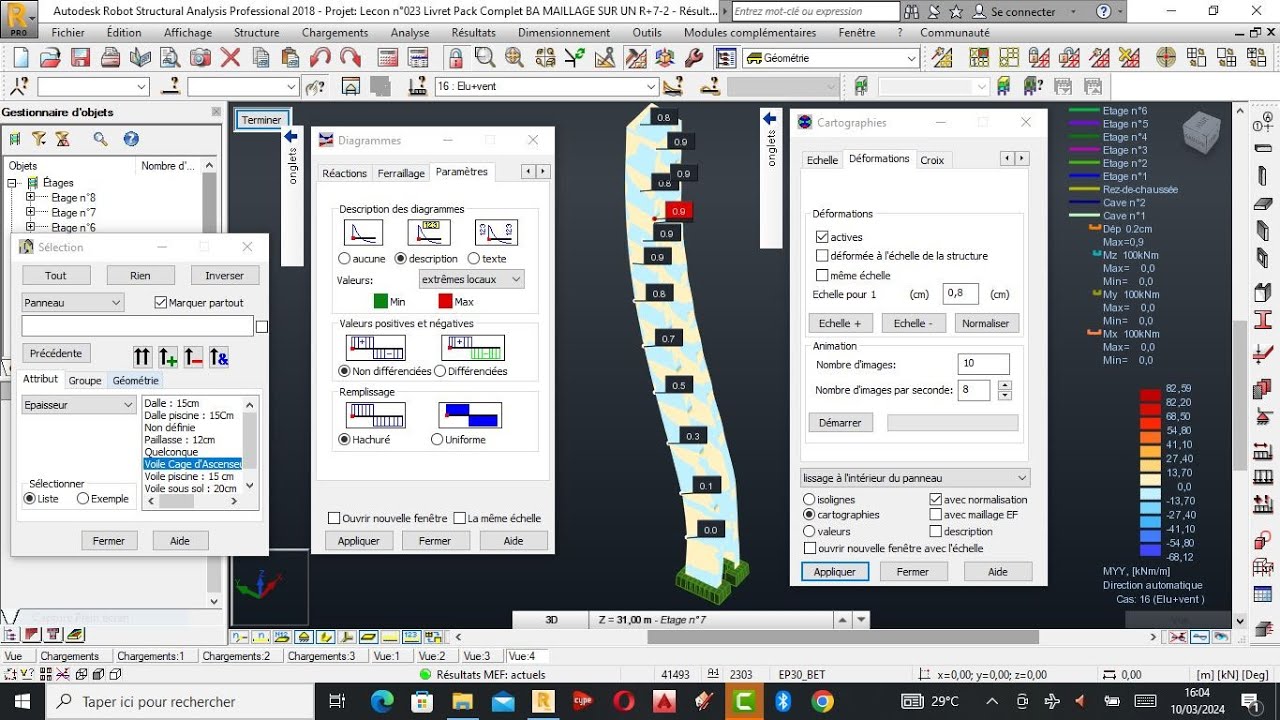
Task: Click the blue help icon in Gestionnaire d'objets
Action: pyautogui.click(x=131, y=139)
